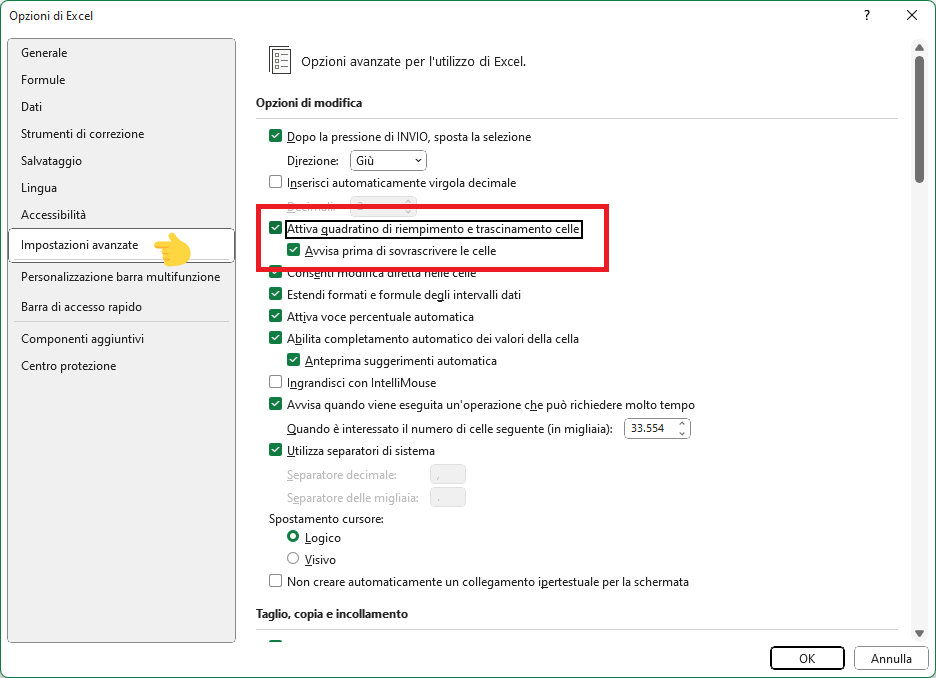Click the vertical scrollbar thumb
The width and height of the screenshot is (936, 678).
point(919,119)
